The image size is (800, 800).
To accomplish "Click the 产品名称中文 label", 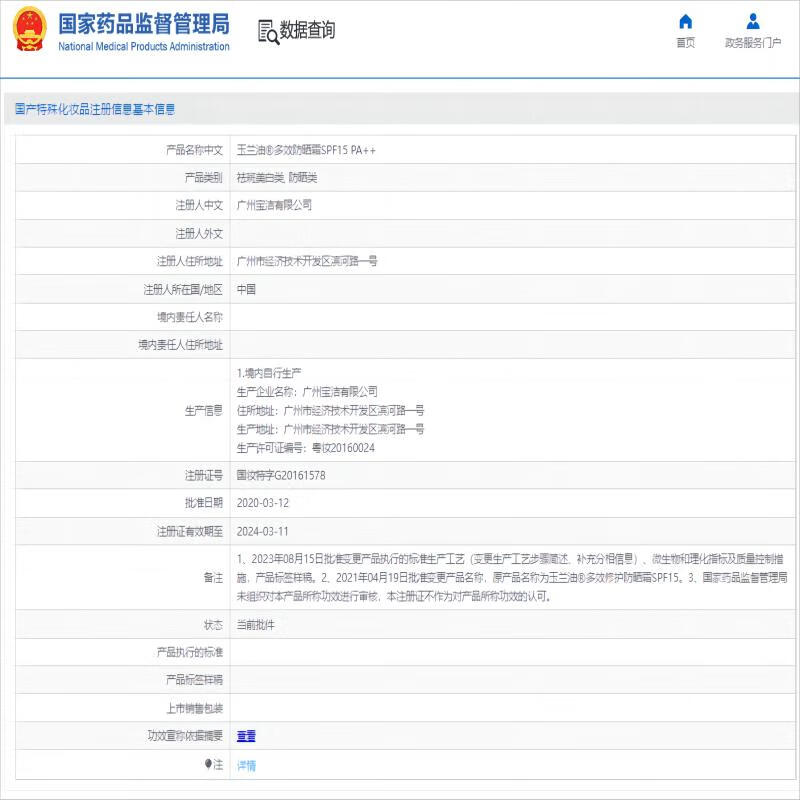I will pyautogui.click(x=194, y=150).
